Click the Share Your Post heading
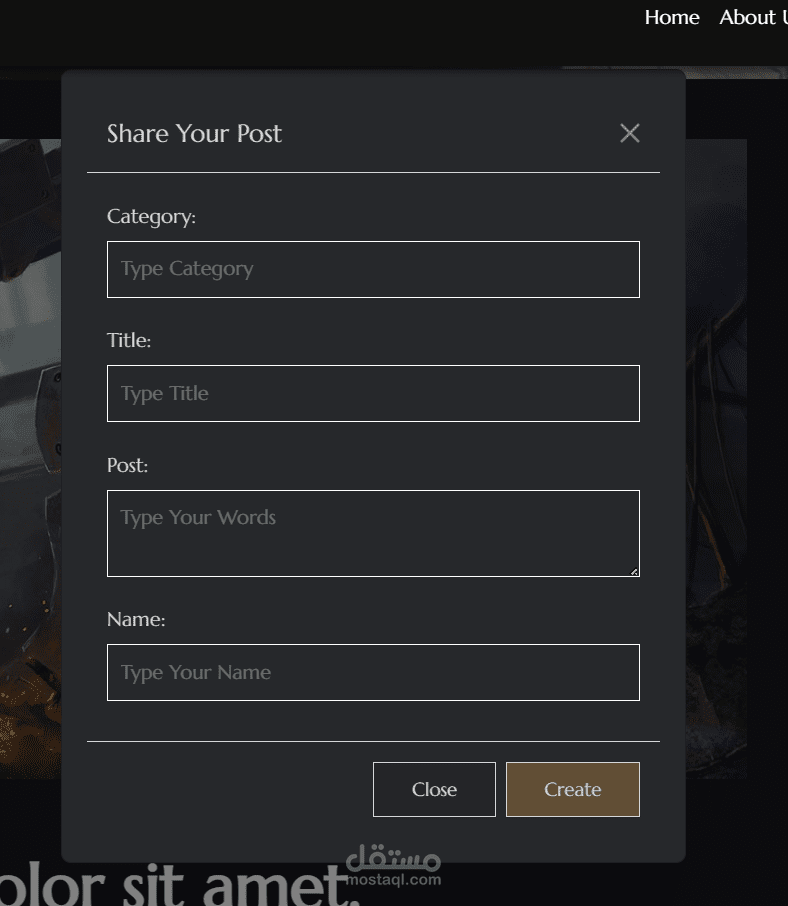The image size is (788, 906). coord(194,133)
